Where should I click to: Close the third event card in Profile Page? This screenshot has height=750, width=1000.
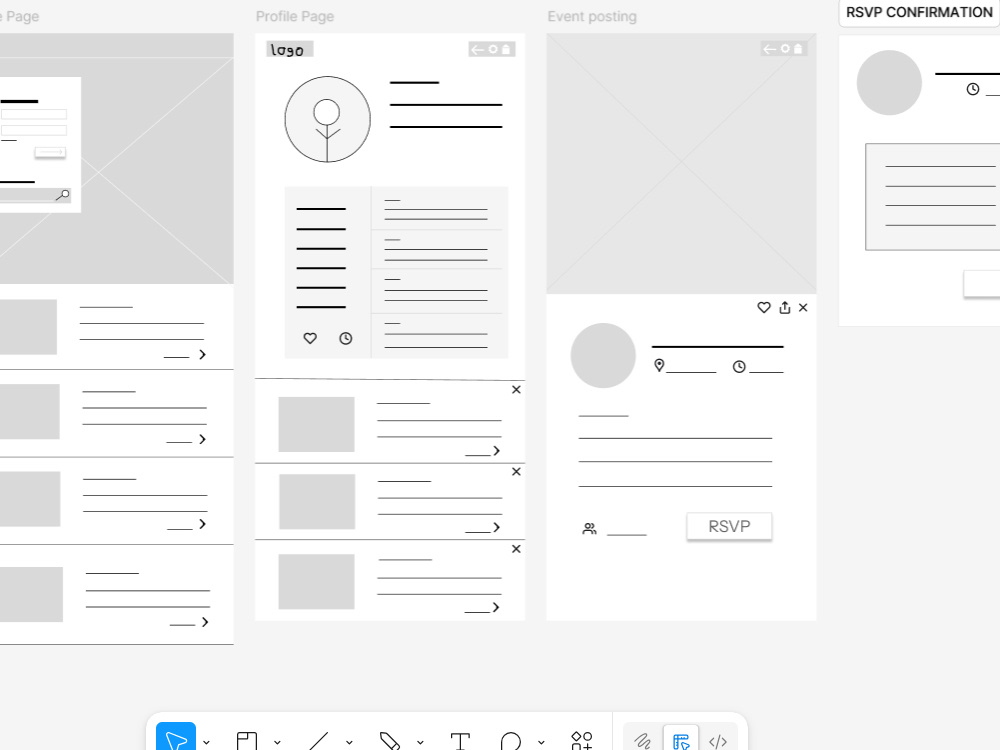coord(517,549)
